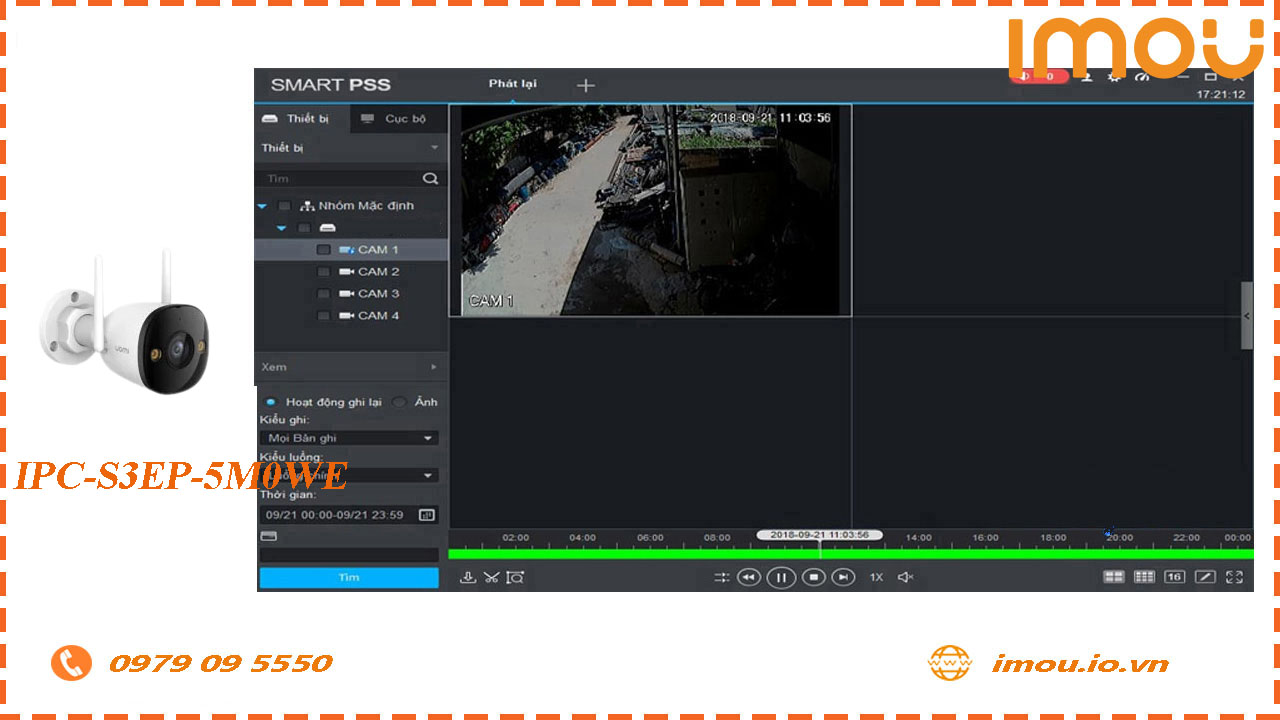Select the video export/download icon

(x=469, y=577)
